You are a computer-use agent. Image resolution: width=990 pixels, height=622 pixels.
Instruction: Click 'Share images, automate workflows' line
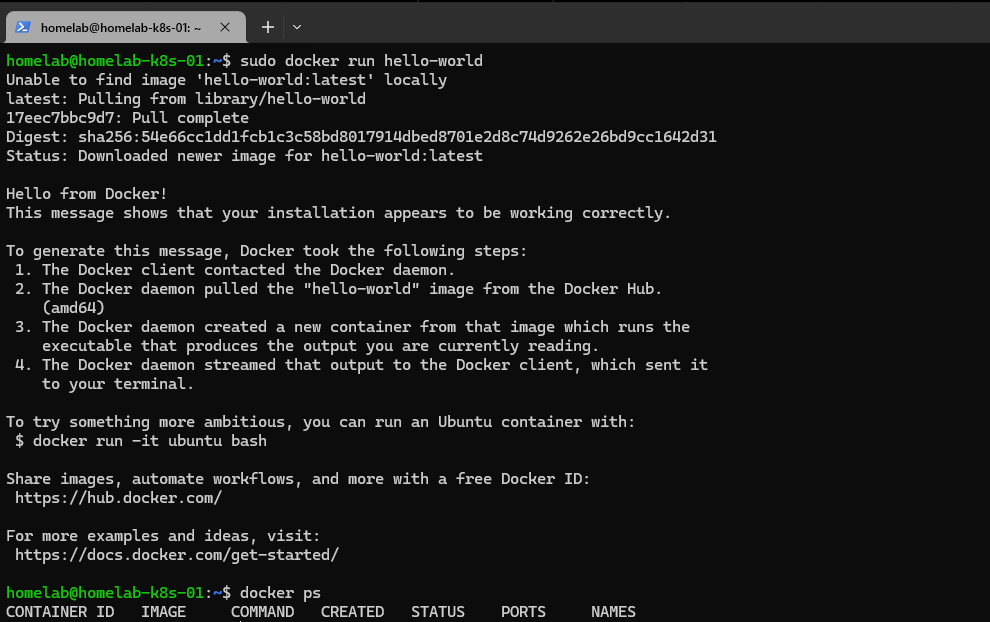(298, 479)
